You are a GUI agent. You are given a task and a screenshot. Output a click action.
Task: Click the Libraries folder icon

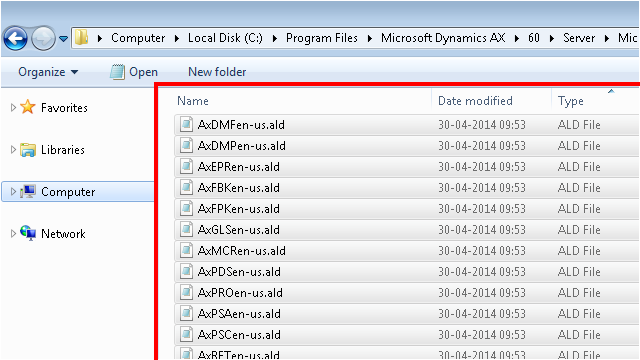28,149
